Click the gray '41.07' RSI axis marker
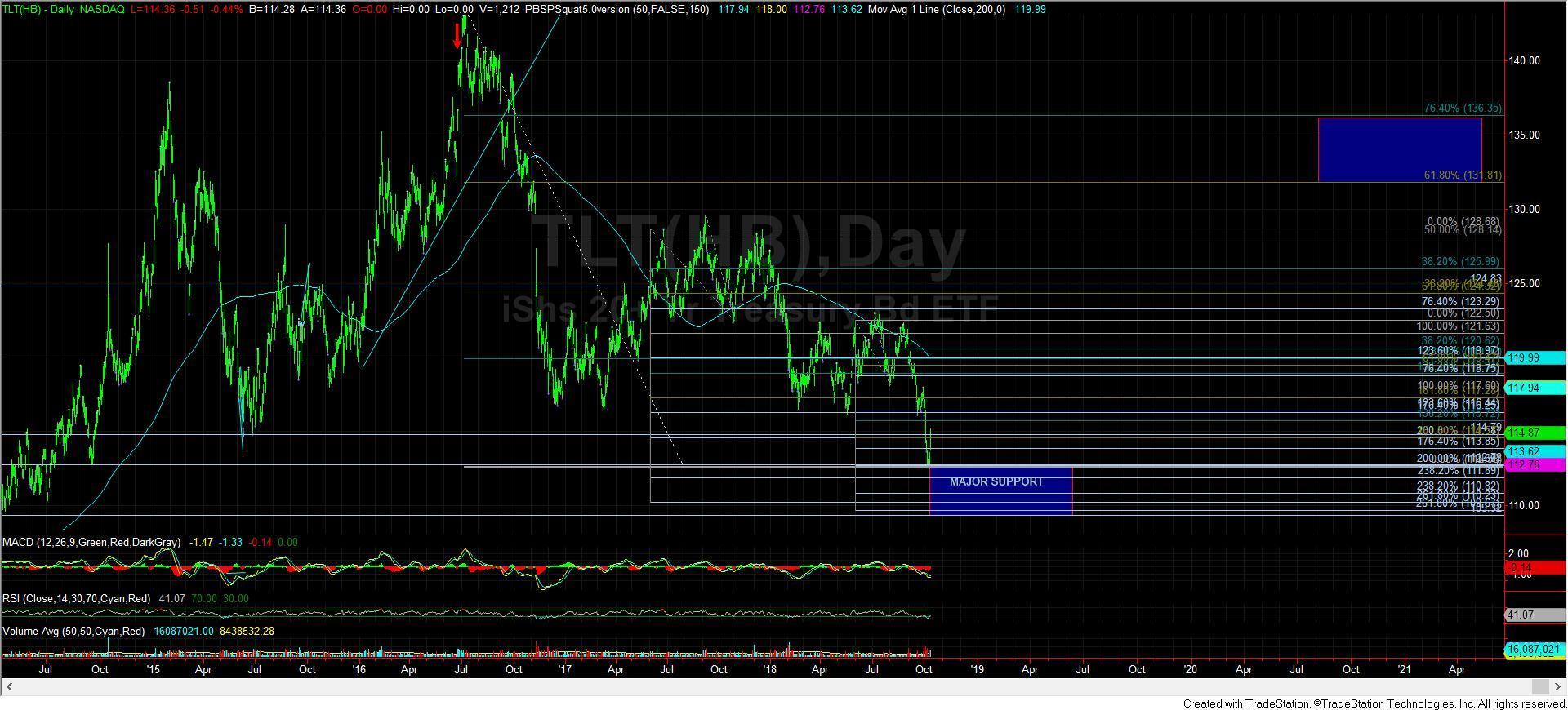The height and width of the screenshot is (710, 1568). 1535,615
